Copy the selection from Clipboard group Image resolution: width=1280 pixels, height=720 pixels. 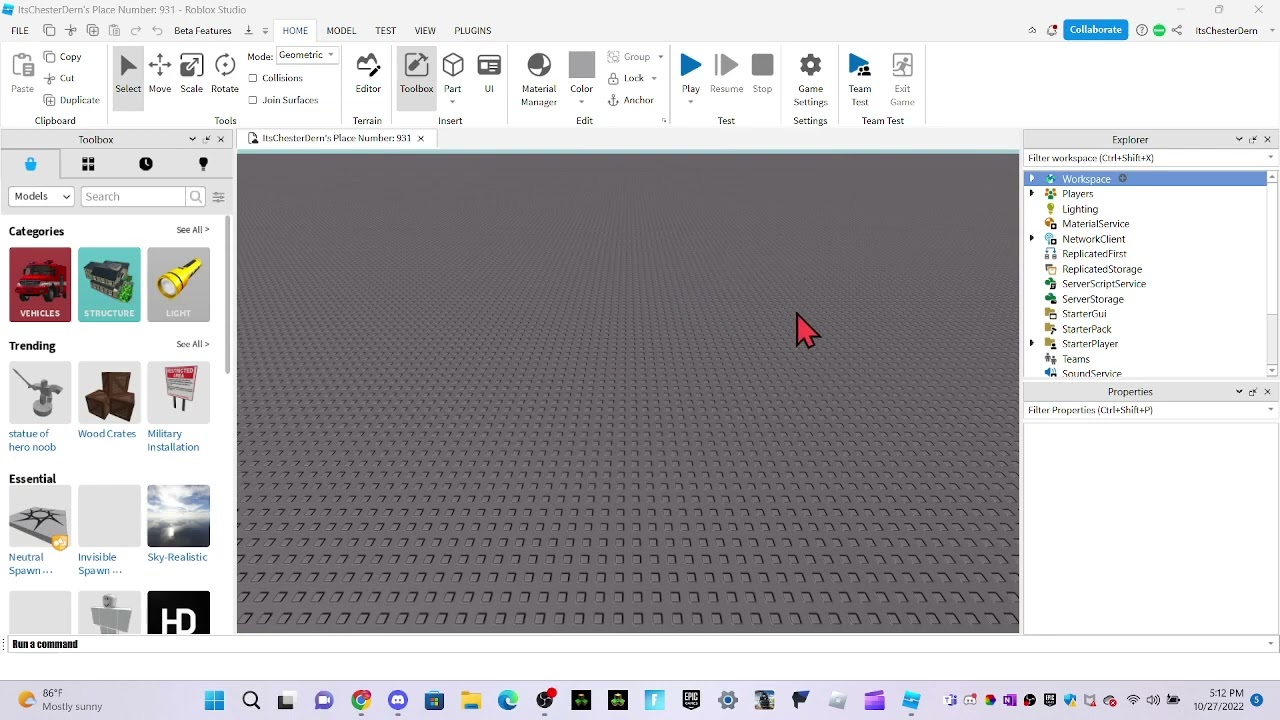[62, 57]
